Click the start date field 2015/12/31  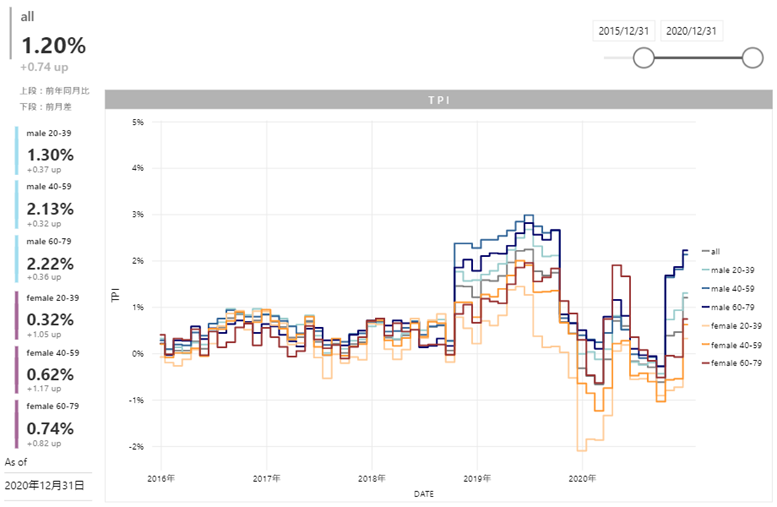[x=623, y=31]
